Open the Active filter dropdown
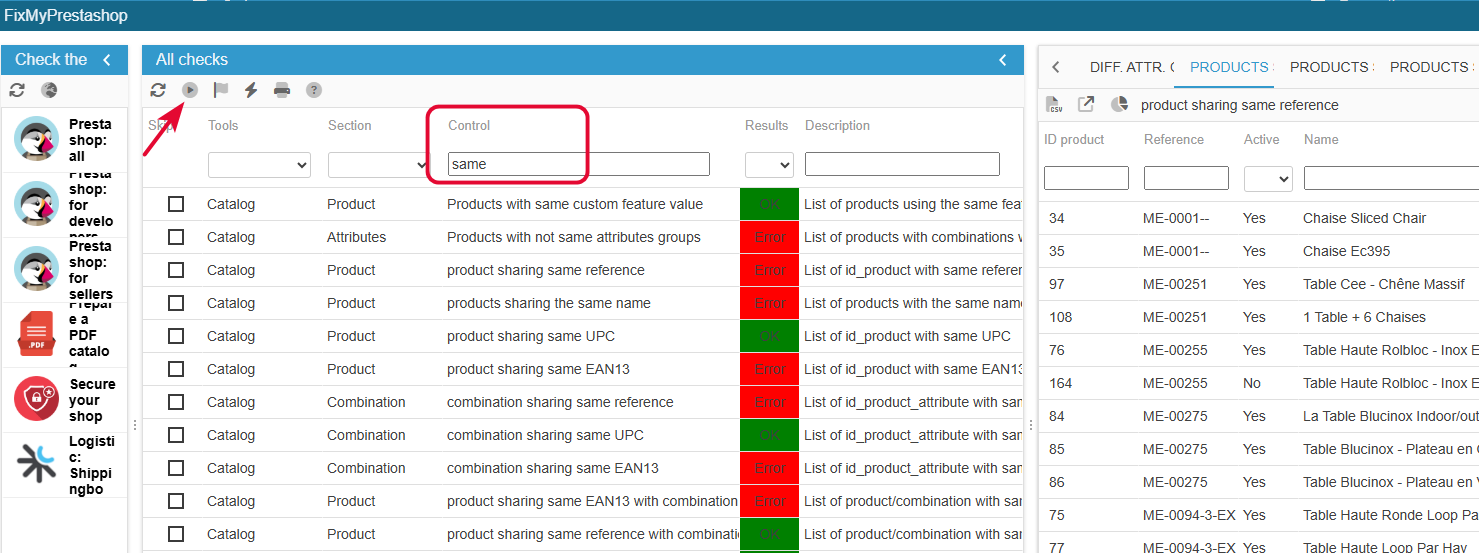The height and width of the screenshot is (553, 1479). tap(1268, 179)
